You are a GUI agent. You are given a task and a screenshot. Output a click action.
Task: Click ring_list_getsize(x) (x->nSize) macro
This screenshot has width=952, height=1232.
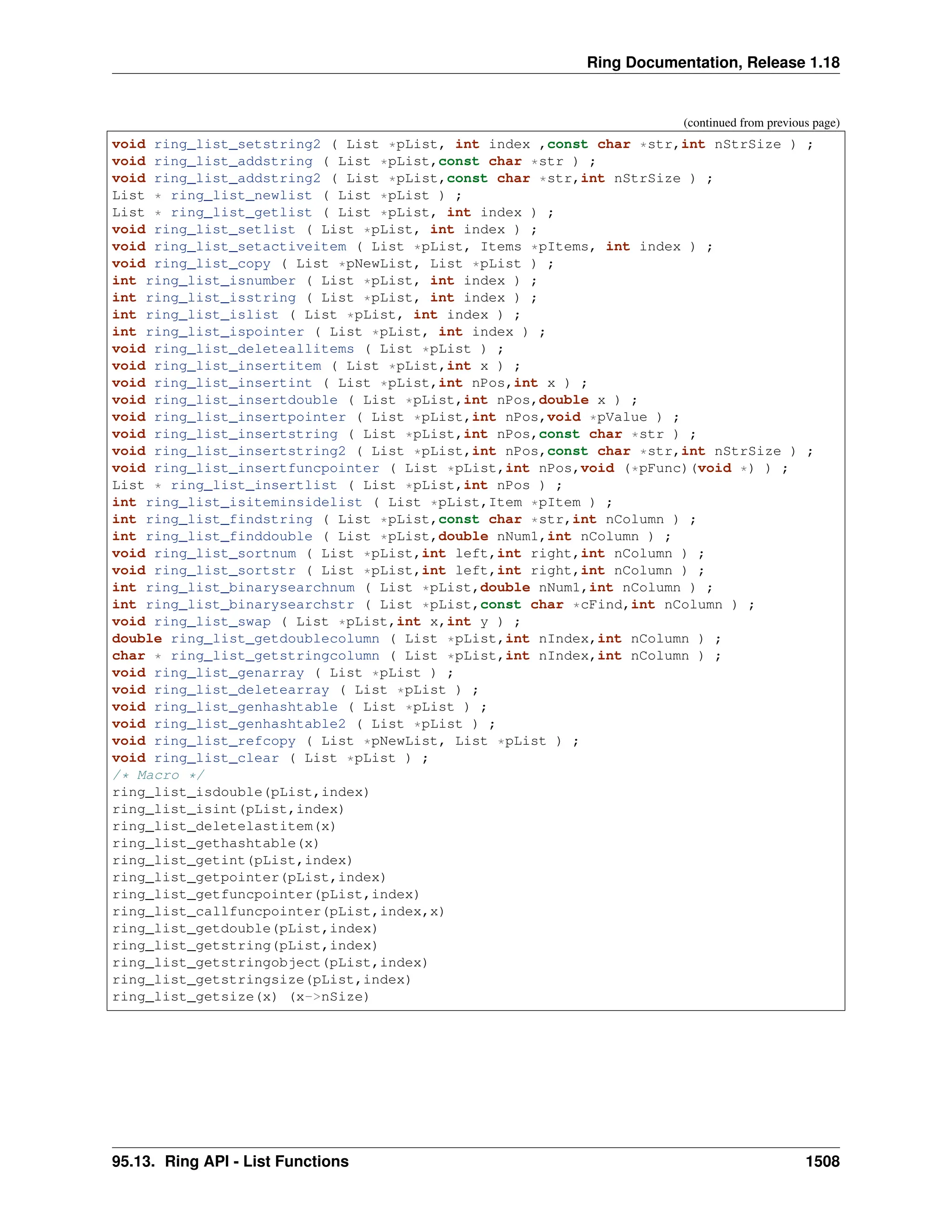(x=241, y=997)
